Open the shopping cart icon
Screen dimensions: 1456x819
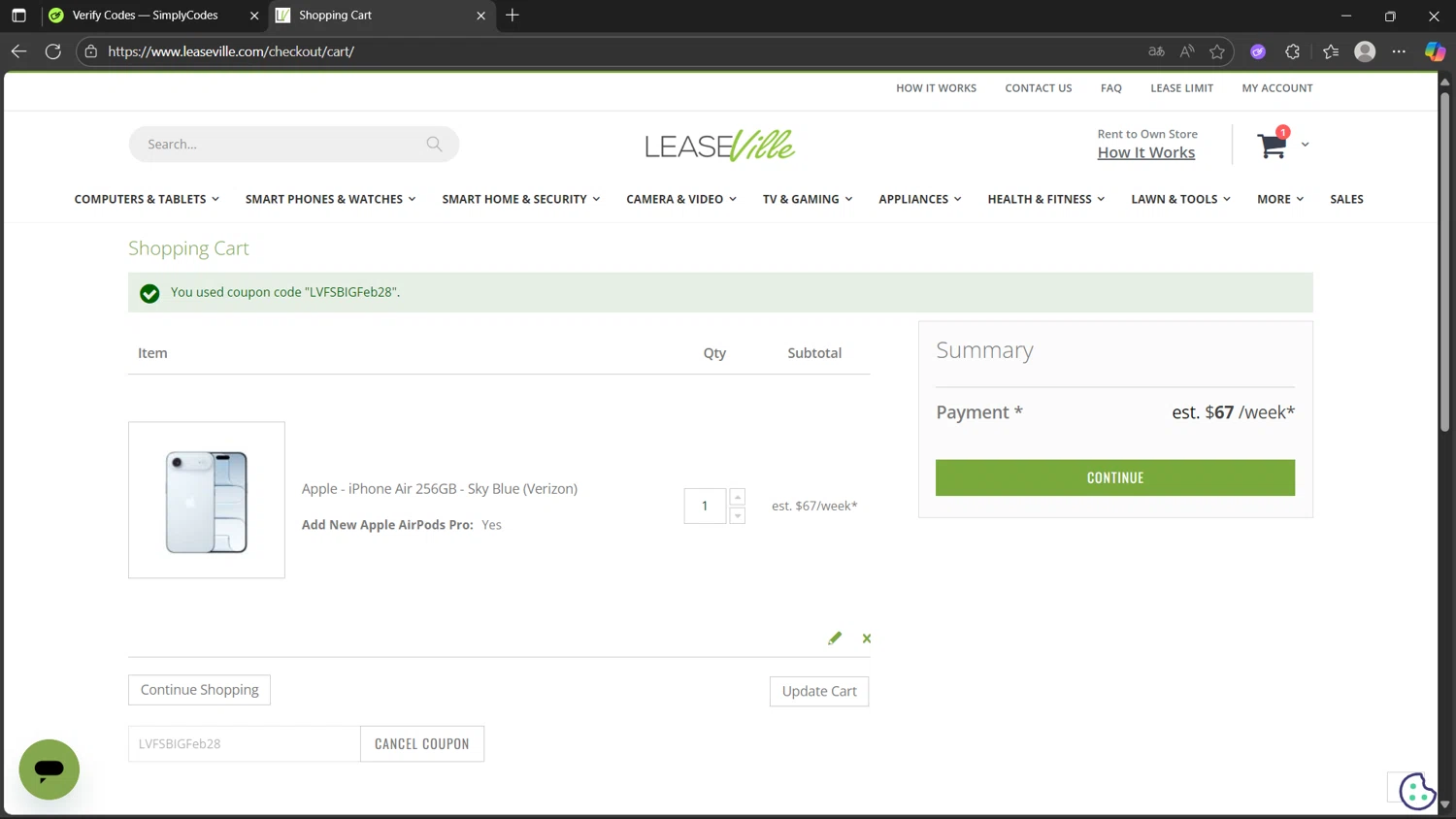click(1272, 146)
